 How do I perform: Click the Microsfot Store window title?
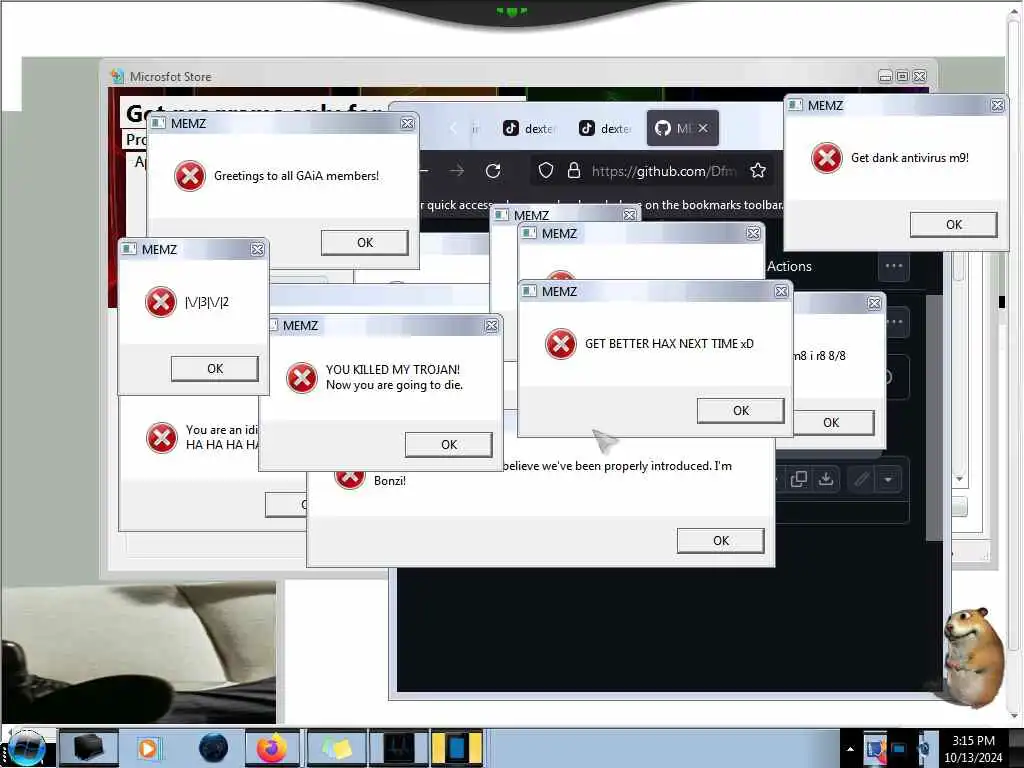point(170,76)
